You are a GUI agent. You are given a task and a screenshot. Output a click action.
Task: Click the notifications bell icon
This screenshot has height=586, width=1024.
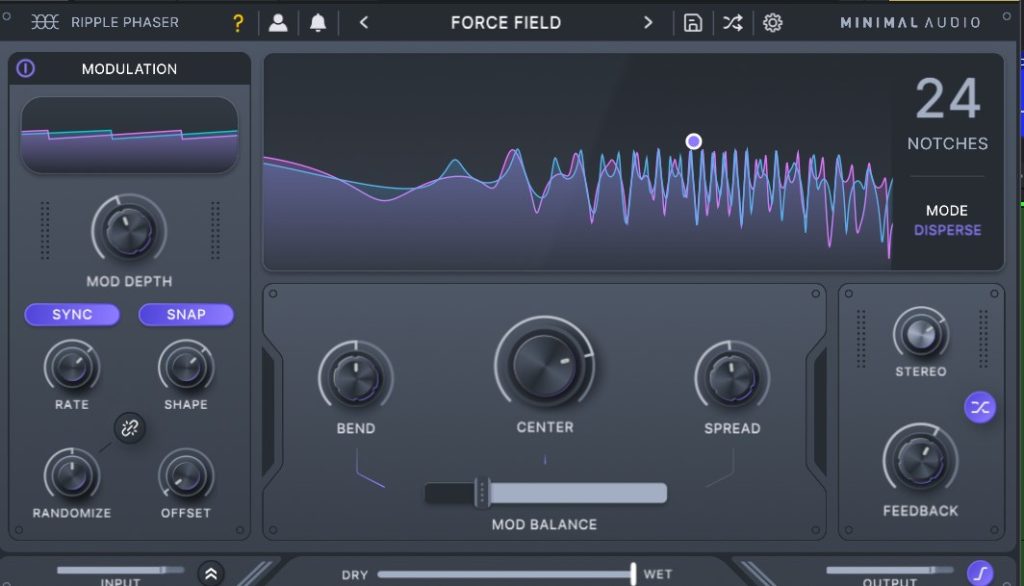pyautogui.click(x=318, y=23)
